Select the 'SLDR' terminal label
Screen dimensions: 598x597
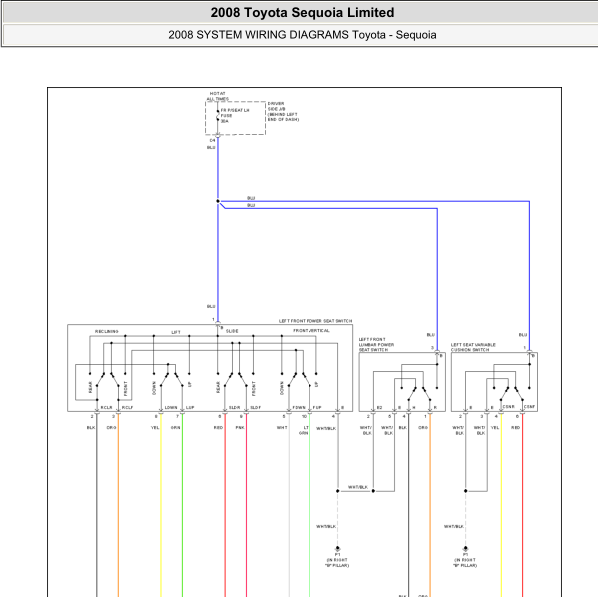234,407
